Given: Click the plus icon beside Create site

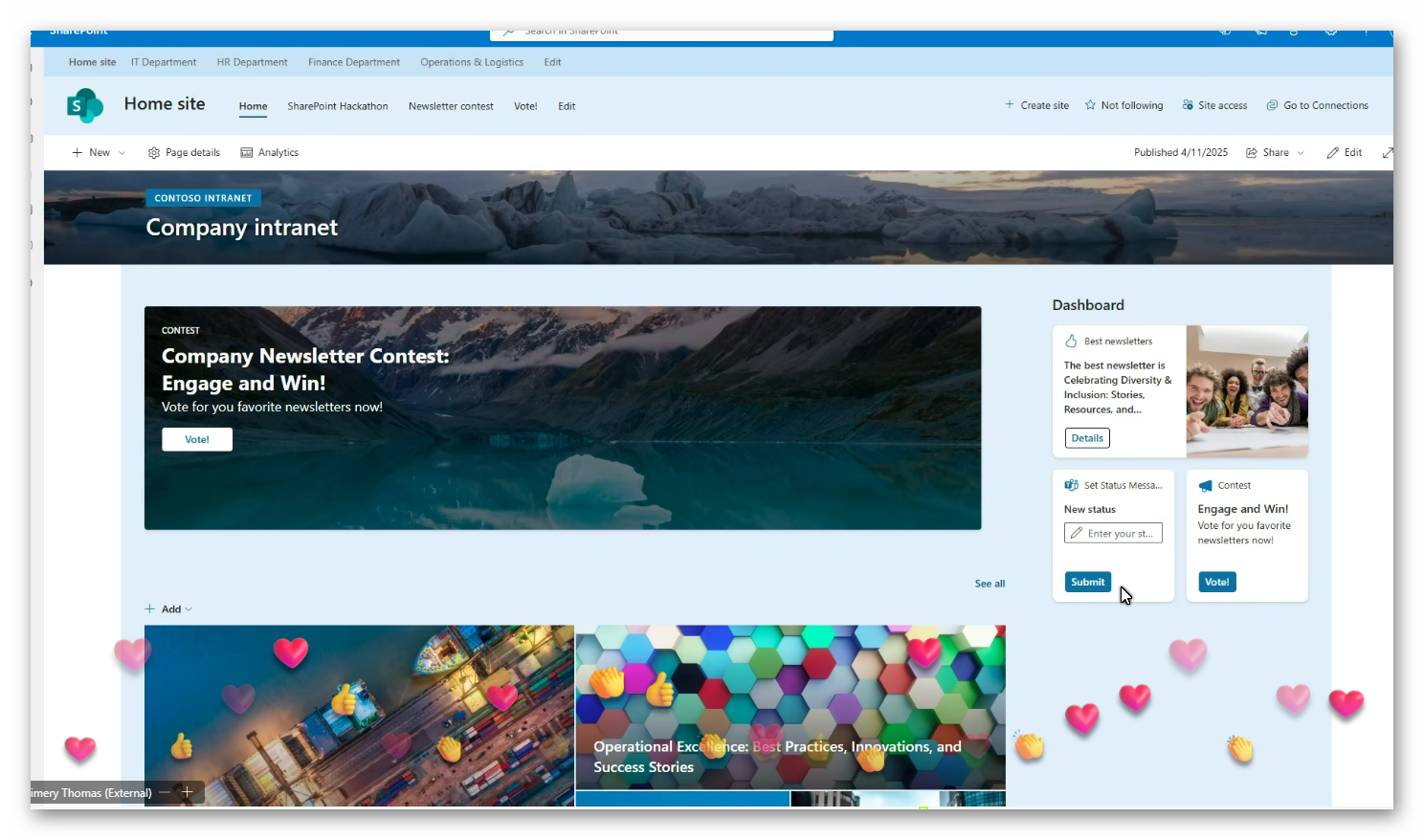Looking at the screenshot, I should point(1010,105).
